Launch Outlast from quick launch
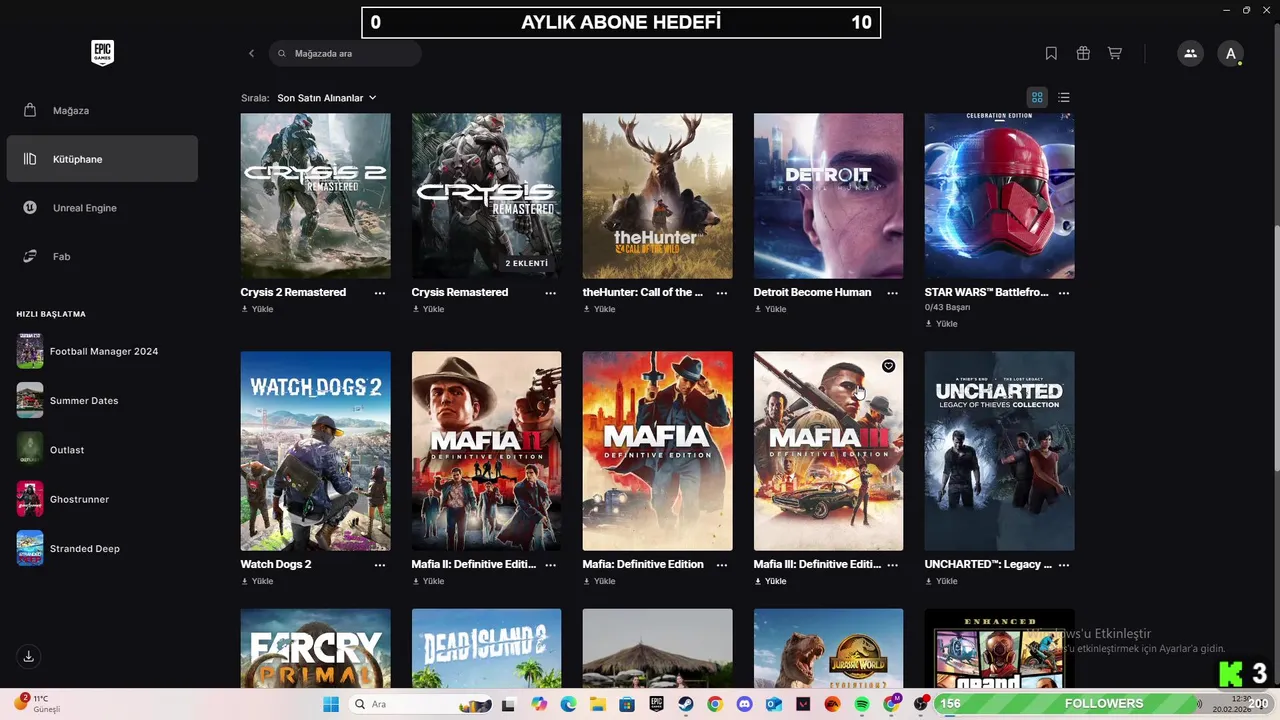 (51, 450)
